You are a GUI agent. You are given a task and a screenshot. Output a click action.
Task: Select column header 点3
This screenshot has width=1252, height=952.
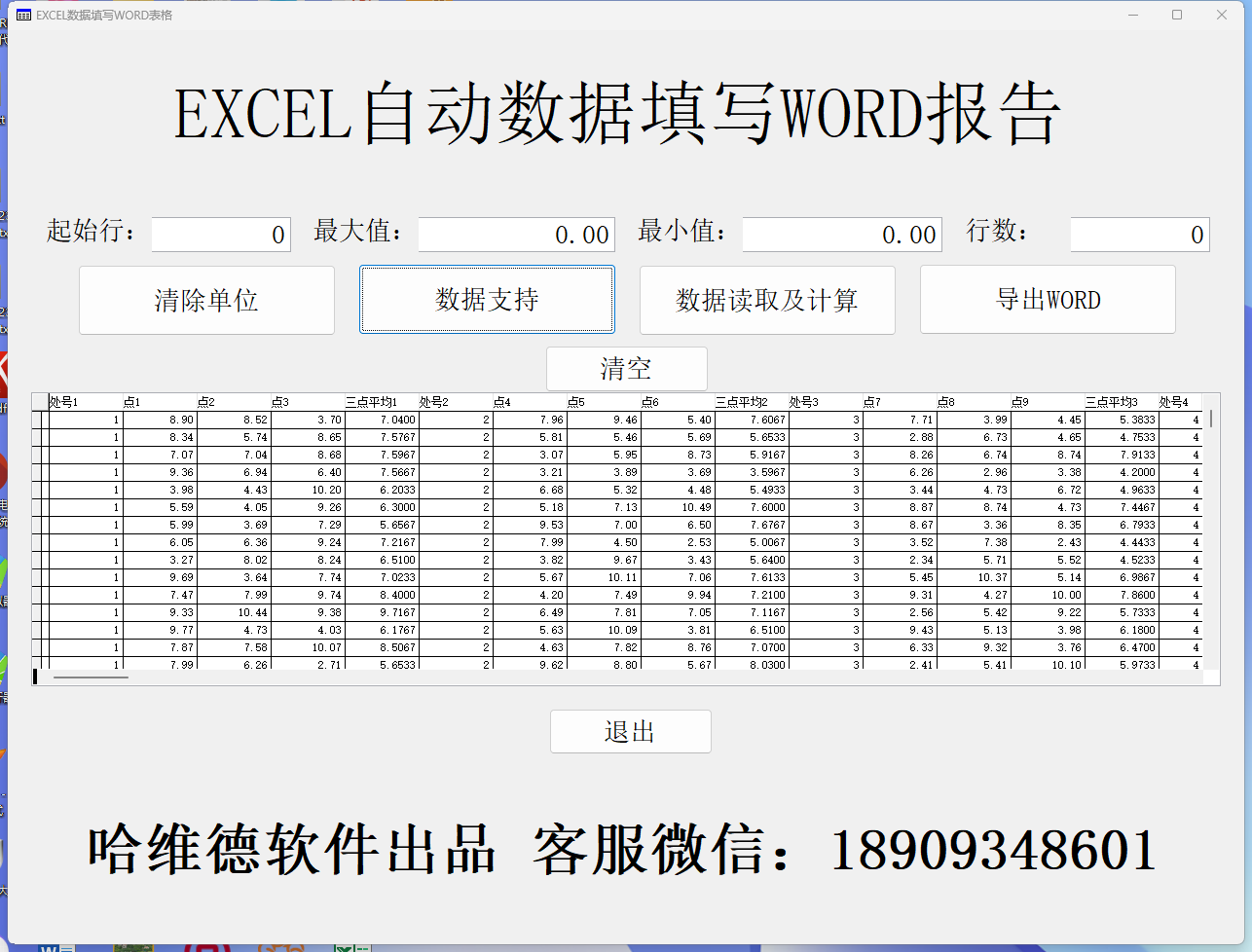pyautogui.click(x=308, y=402)
